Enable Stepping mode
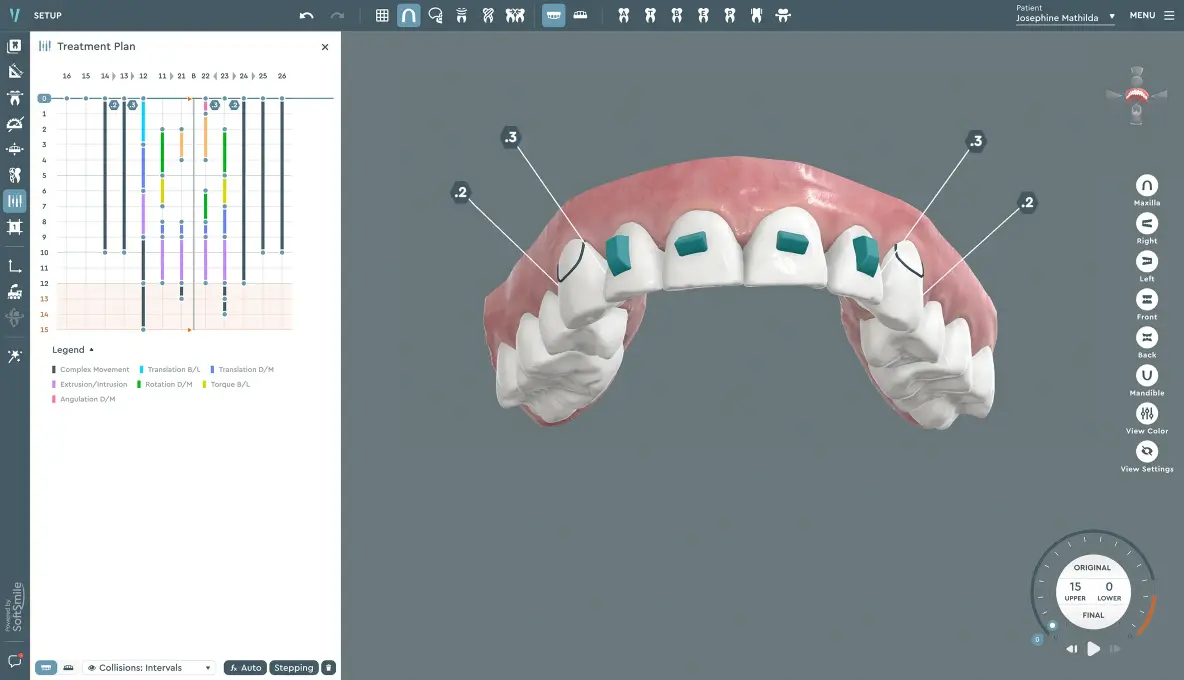1184x680 pixels. pos(293,667)
